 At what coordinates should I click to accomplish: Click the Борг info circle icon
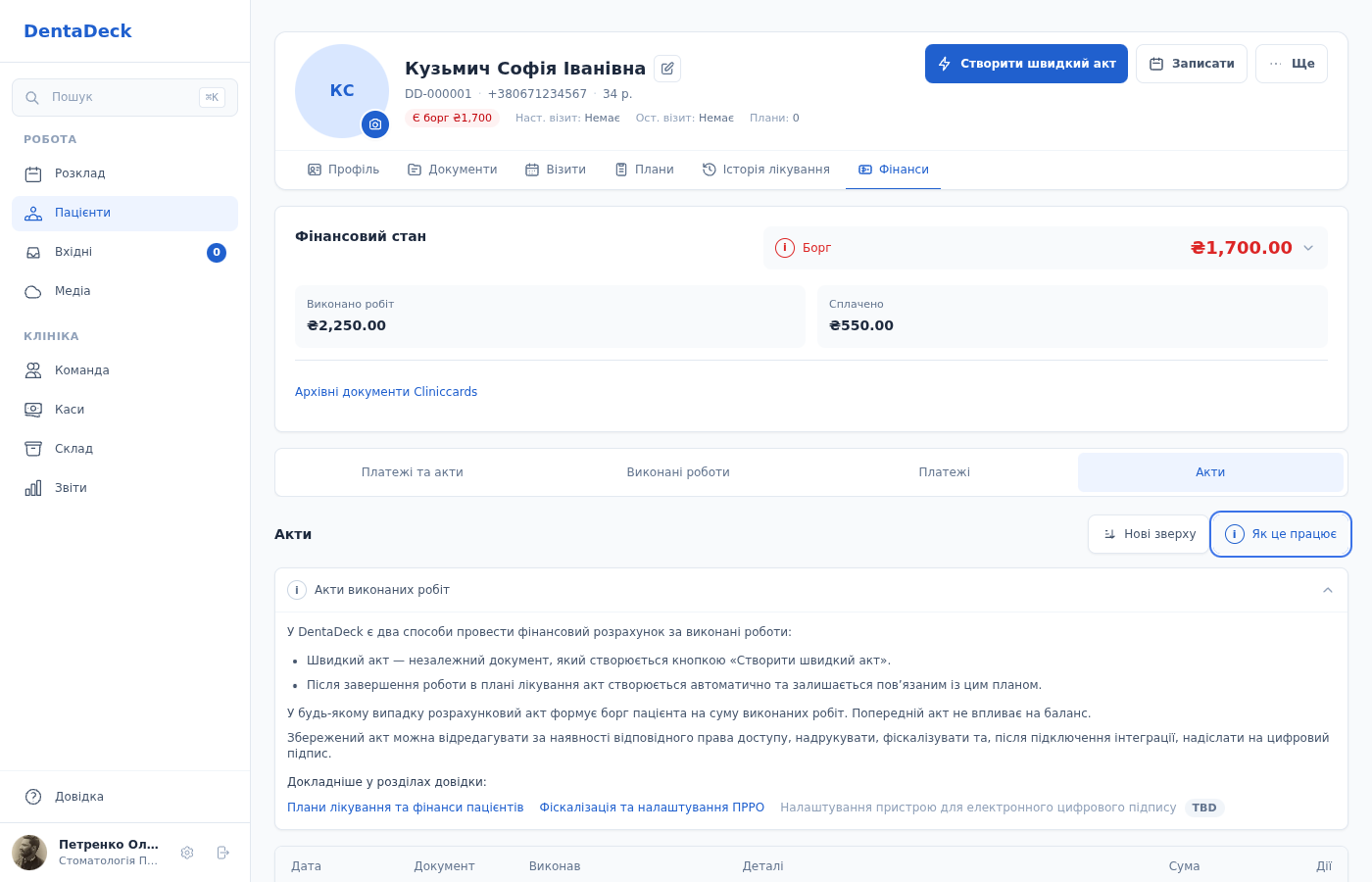point(785,248)
